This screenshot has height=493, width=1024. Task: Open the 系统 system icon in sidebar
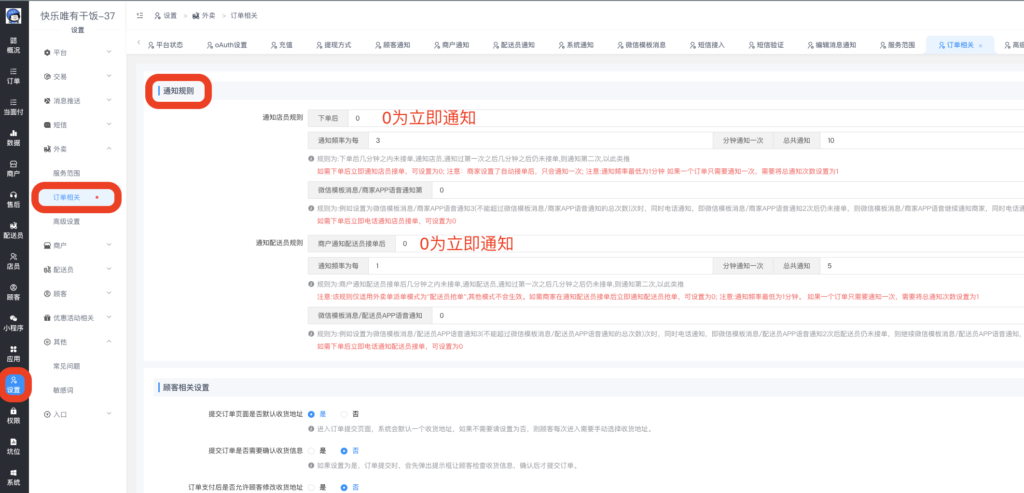click(x=13, y=477)
